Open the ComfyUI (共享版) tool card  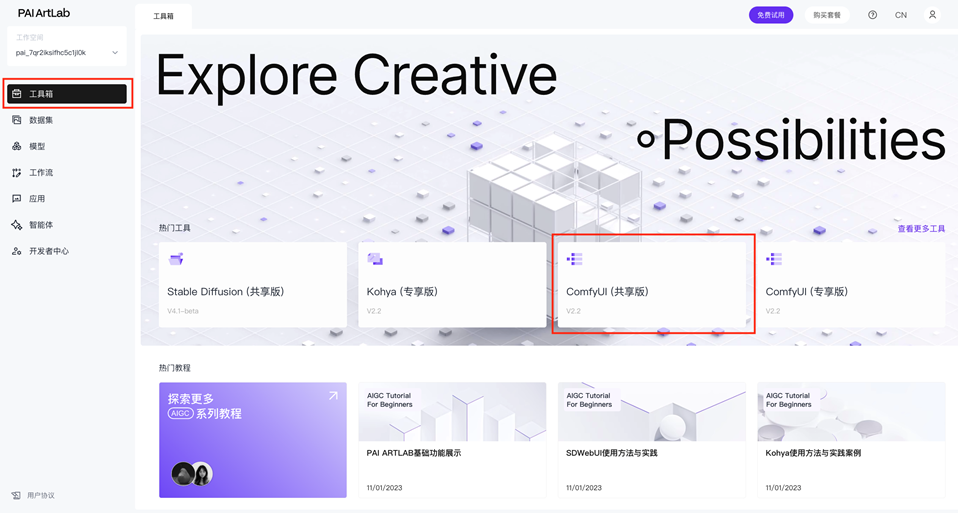(652, 285)
